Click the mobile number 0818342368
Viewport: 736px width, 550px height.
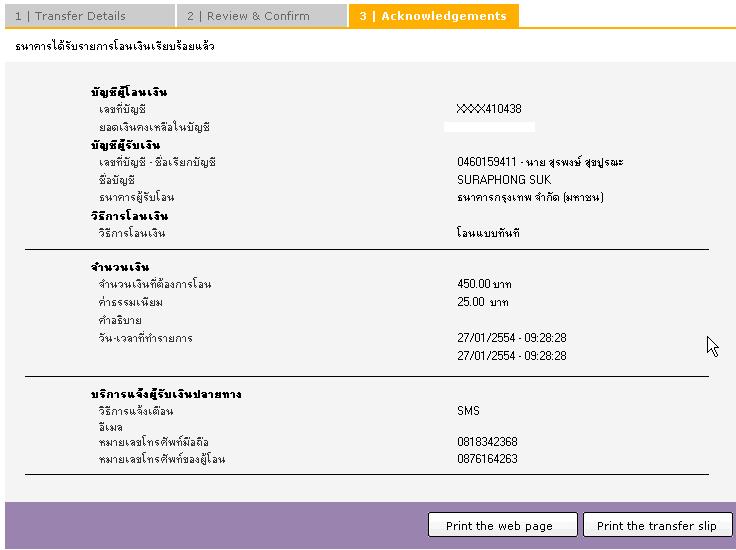click(x=487, y=442)
